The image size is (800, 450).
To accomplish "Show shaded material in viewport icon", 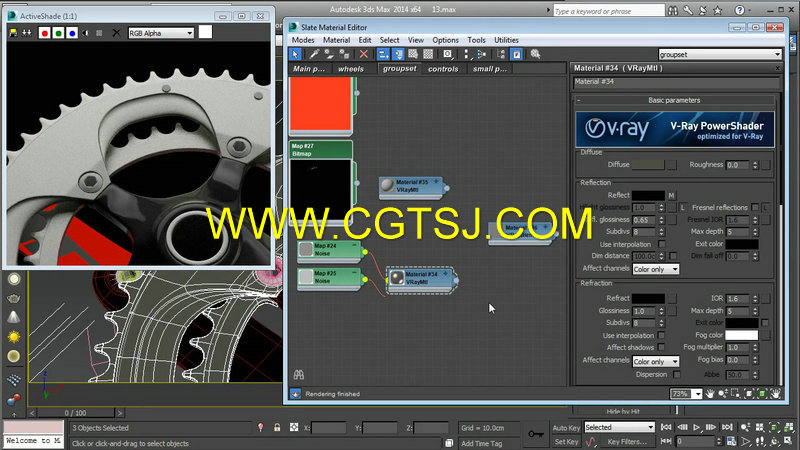I will pyautogui.click(x=413, y=54).
